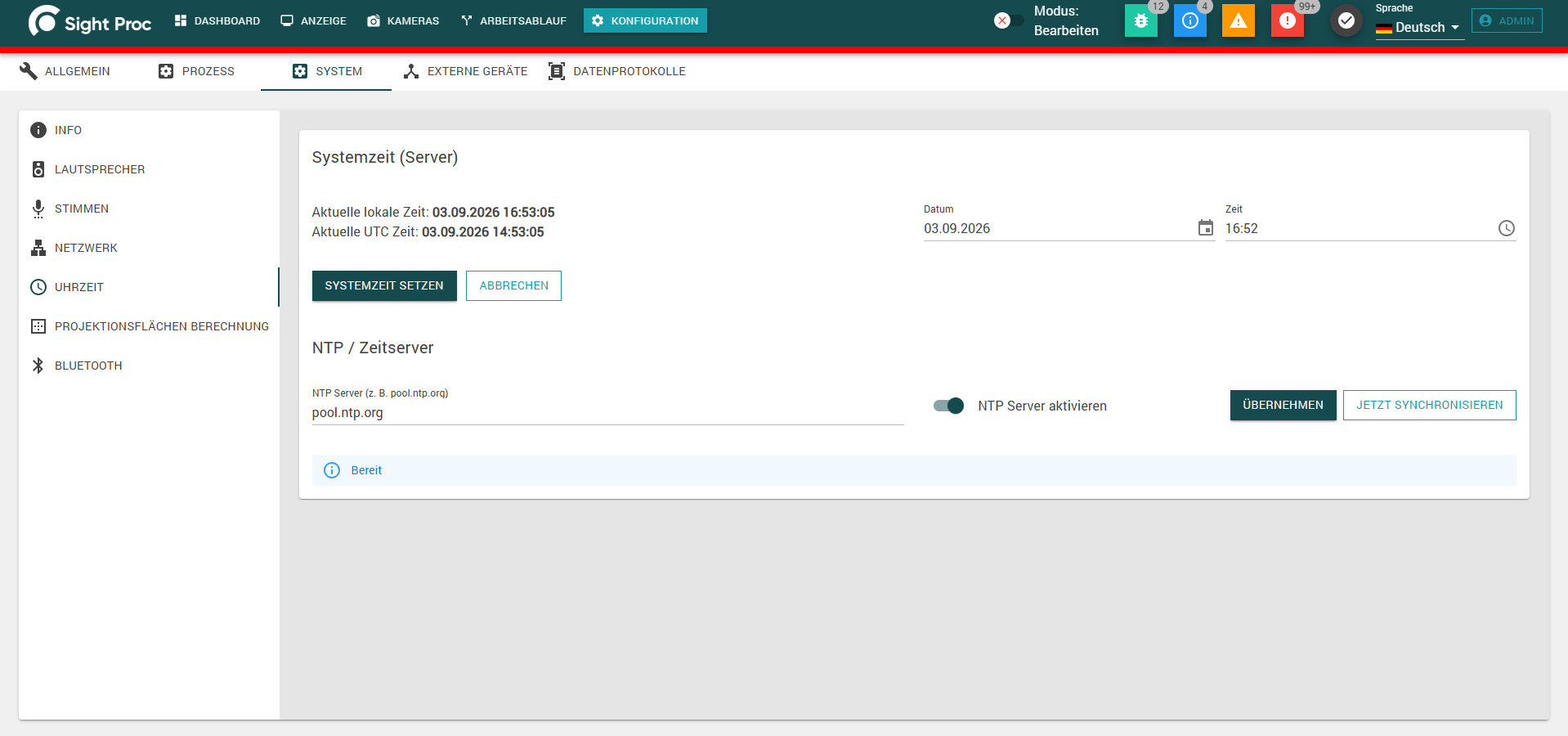The image size is (1568, 736).
Task: Switch to the Datenprotokolle tab
Action: point(617,71)
